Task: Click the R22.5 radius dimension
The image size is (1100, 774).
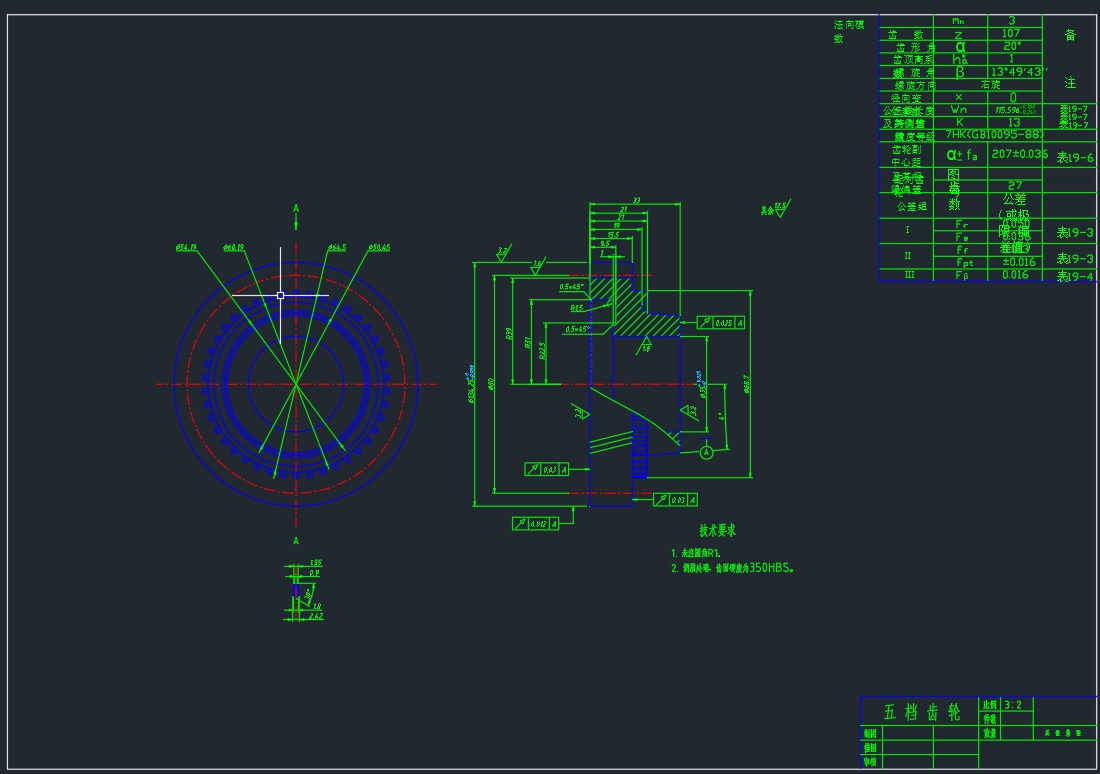Action: click(542, 352)
